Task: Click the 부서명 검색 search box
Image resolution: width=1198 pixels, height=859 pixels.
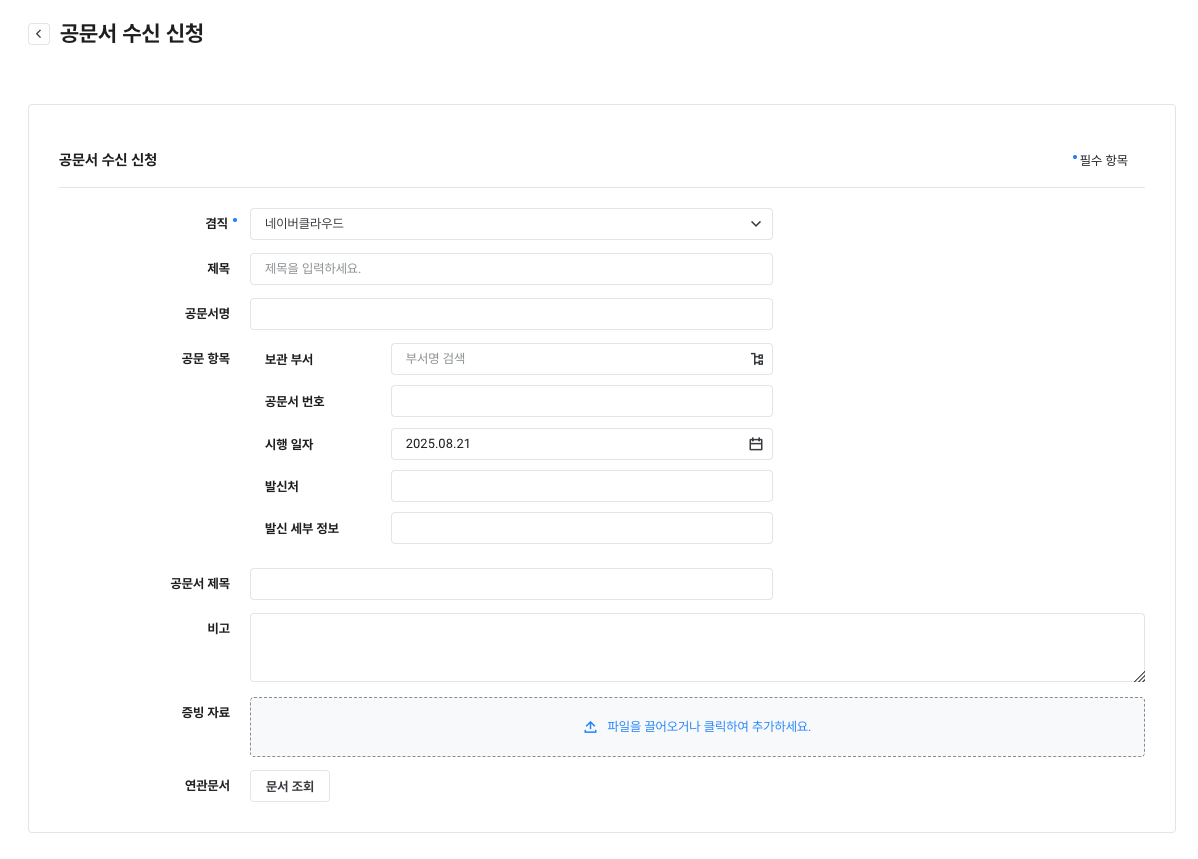Action: click(570, 359)
